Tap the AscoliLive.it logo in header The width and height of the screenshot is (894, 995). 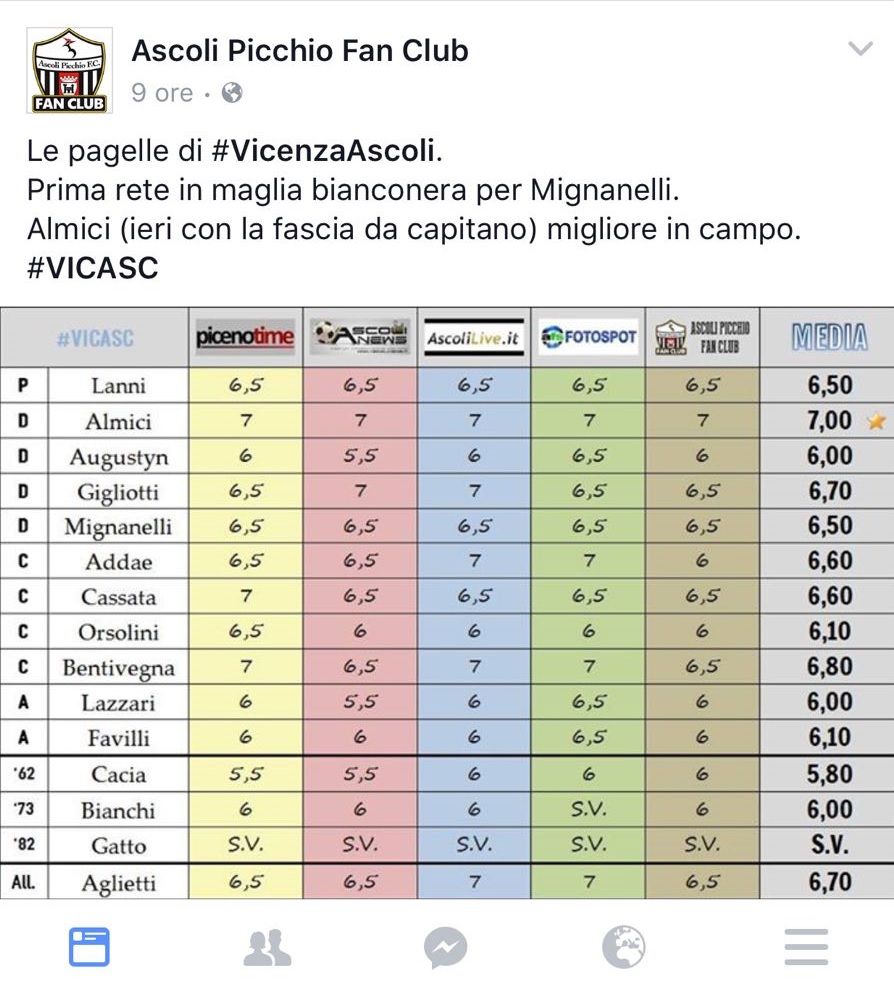point(474,339)
